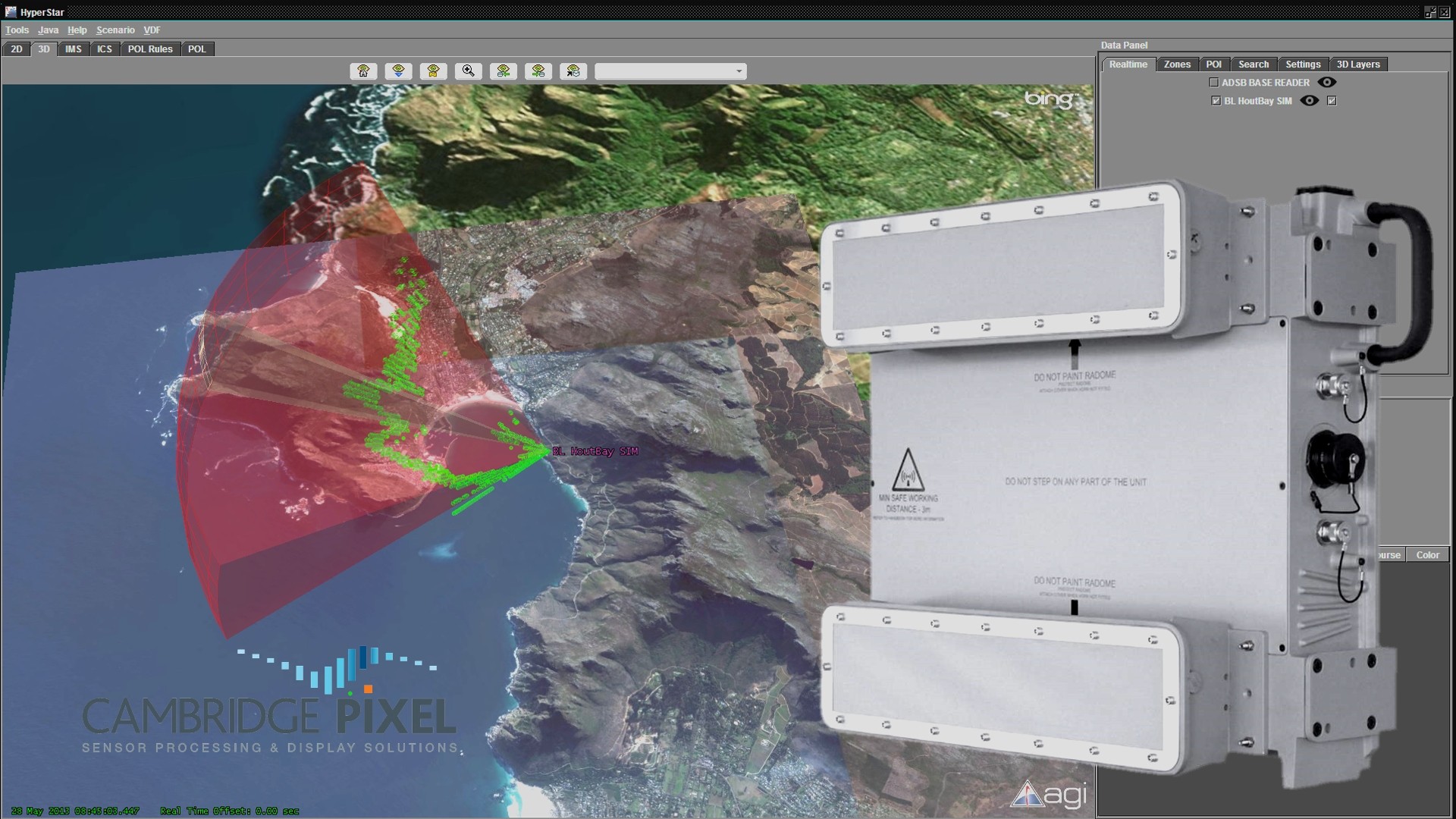Click the zoom-in magnifier tool
Image resolution: width=1456 pixels, height=819 pixels.
pos(469,71)
